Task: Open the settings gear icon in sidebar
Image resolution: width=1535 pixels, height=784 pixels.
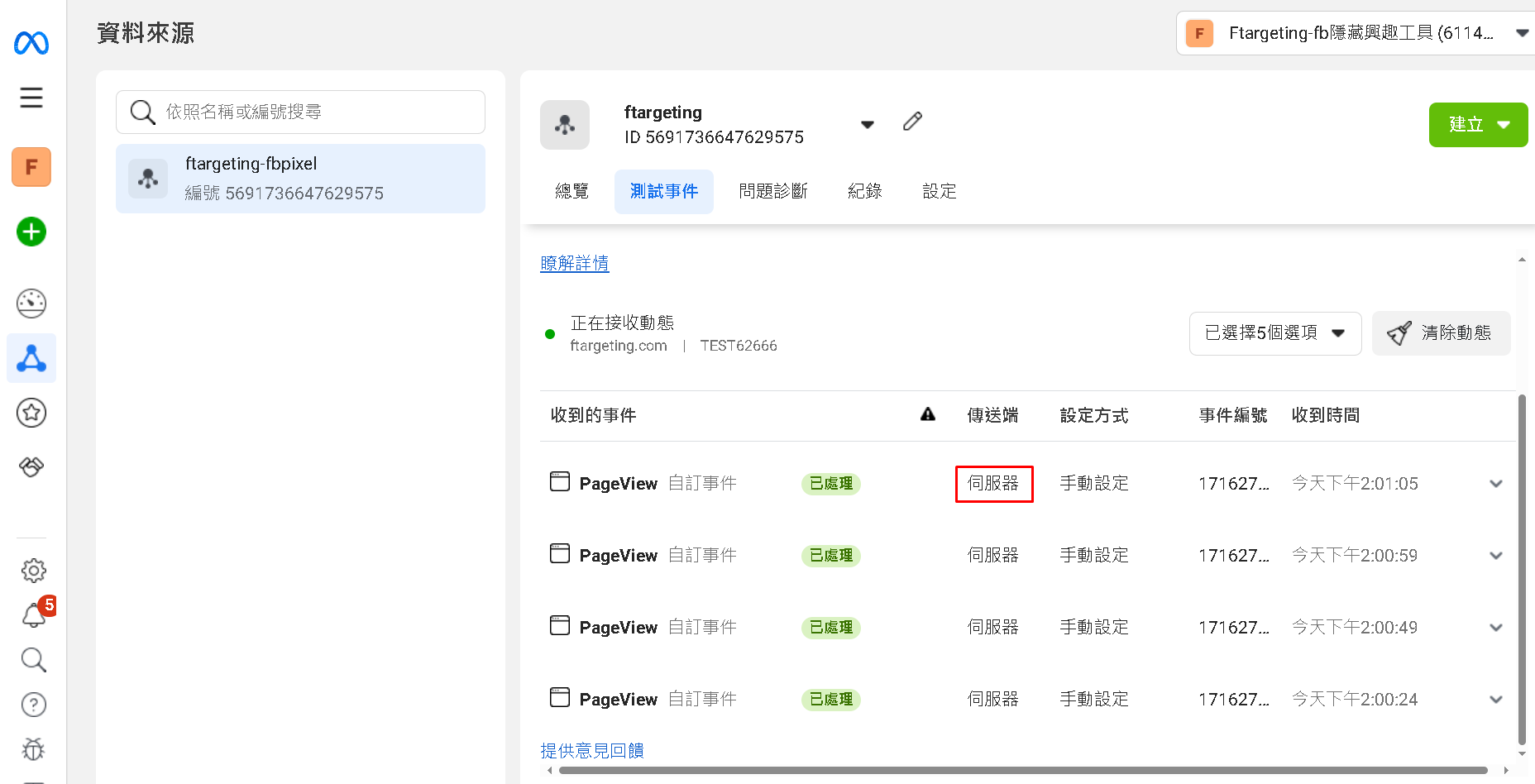Action: coord(33,570)
